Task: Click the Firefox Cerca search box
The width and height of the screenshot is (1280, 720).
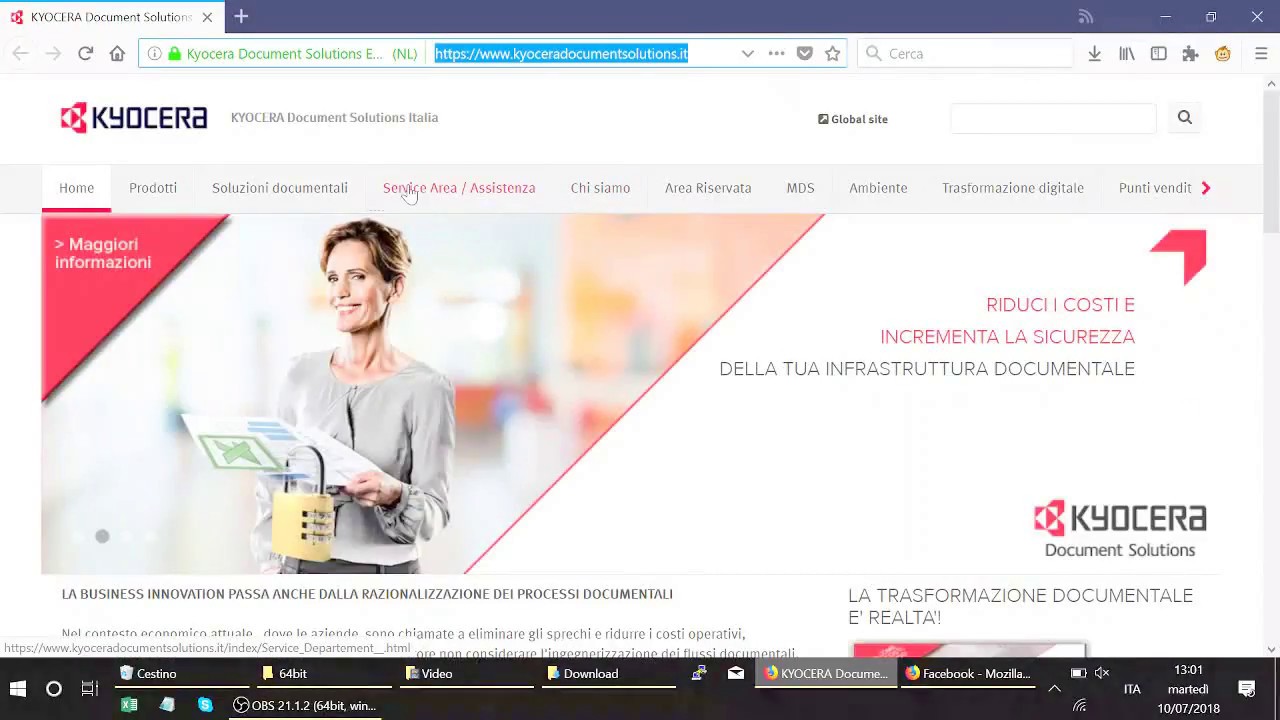Action: tap(965, 54)
